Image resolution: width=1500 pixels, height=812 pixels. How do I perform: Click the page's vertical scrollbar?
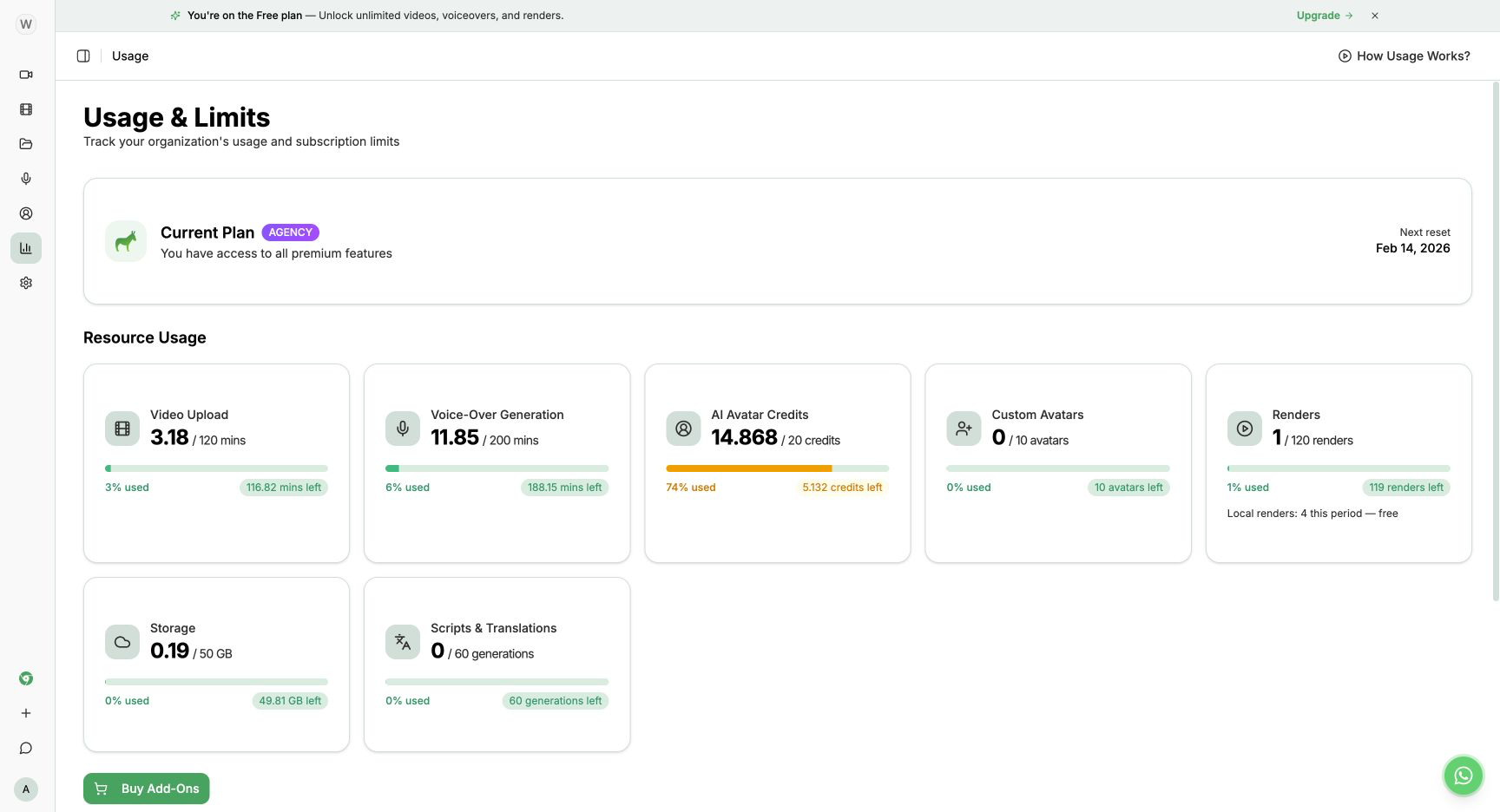coord(1496,341)
